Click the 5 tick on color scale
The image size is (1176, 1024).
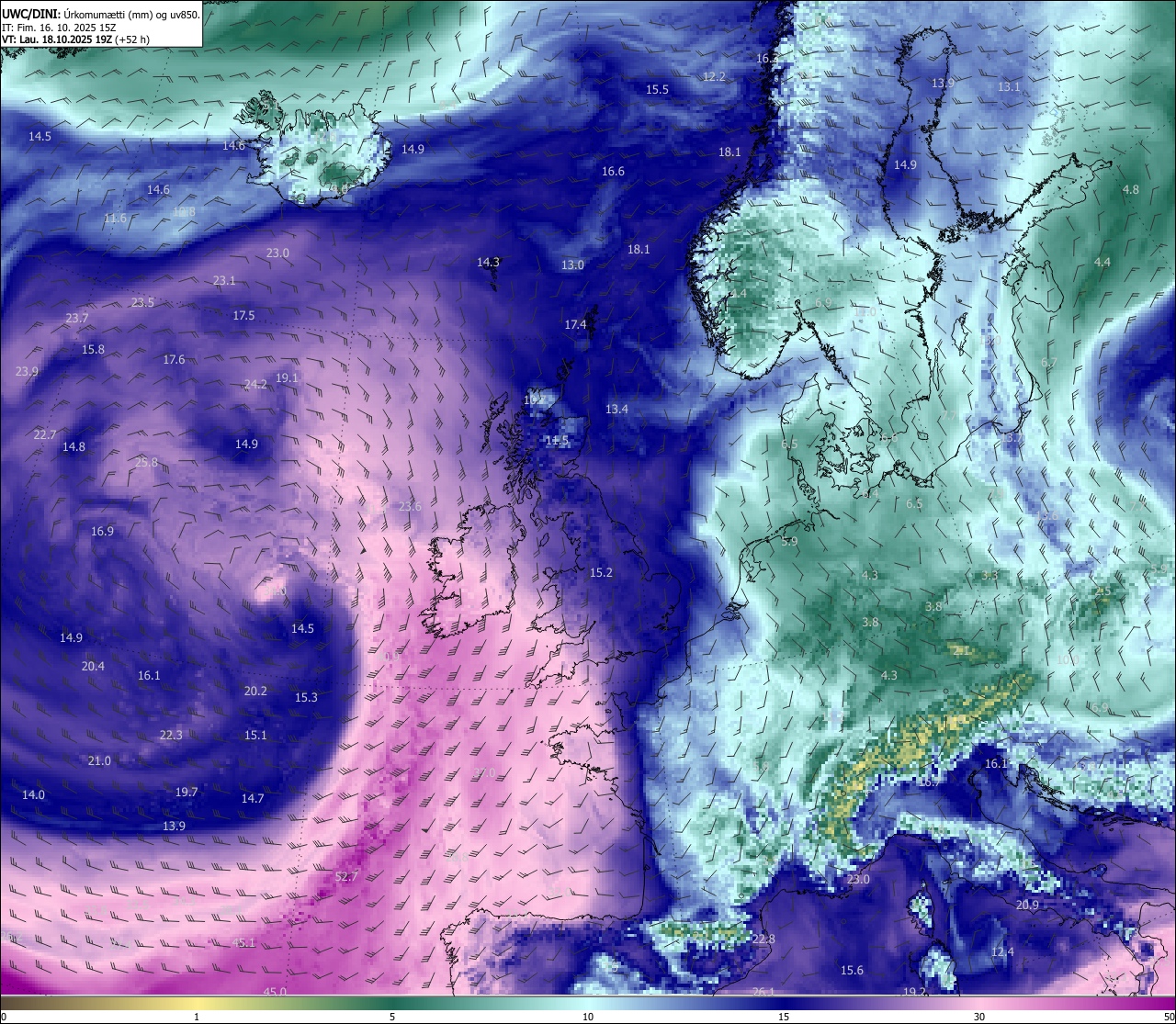pos(392,1017)
